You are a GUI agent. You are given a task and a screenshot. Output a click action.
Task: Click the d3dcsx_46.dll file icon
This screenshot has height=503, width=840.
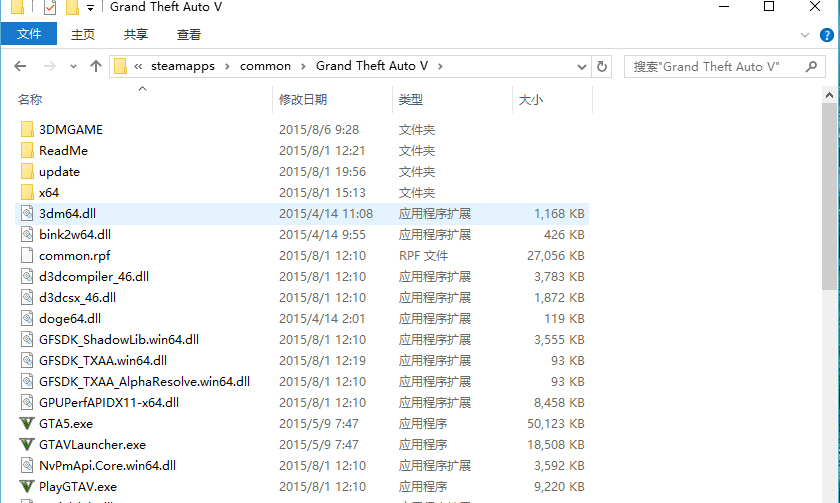click(x=27, y=297)
